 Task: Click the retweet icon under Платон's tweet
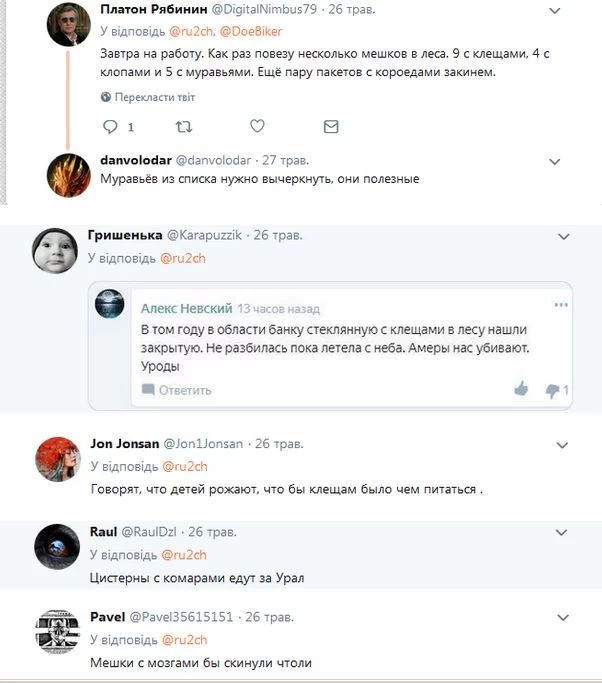[x=183, y=127]
